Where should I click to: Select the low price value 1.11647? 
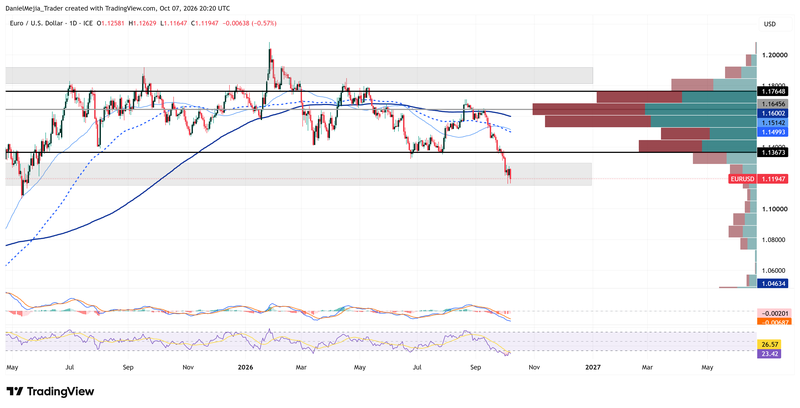[174, 23]
